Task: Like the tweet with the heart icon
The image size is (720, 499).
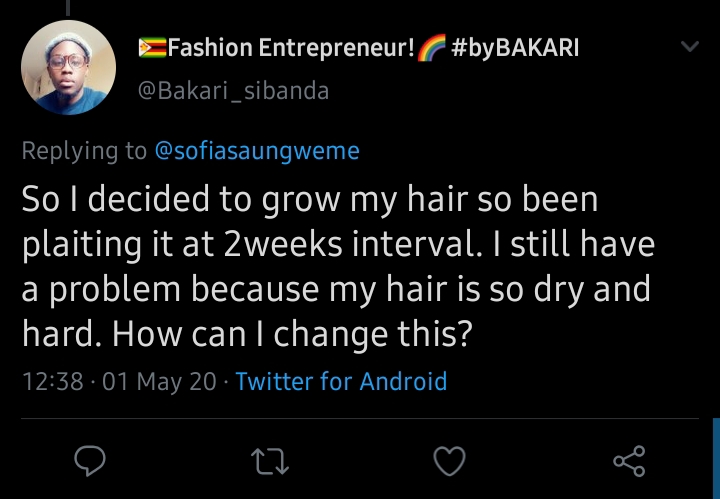Action: tap(450, 461)
